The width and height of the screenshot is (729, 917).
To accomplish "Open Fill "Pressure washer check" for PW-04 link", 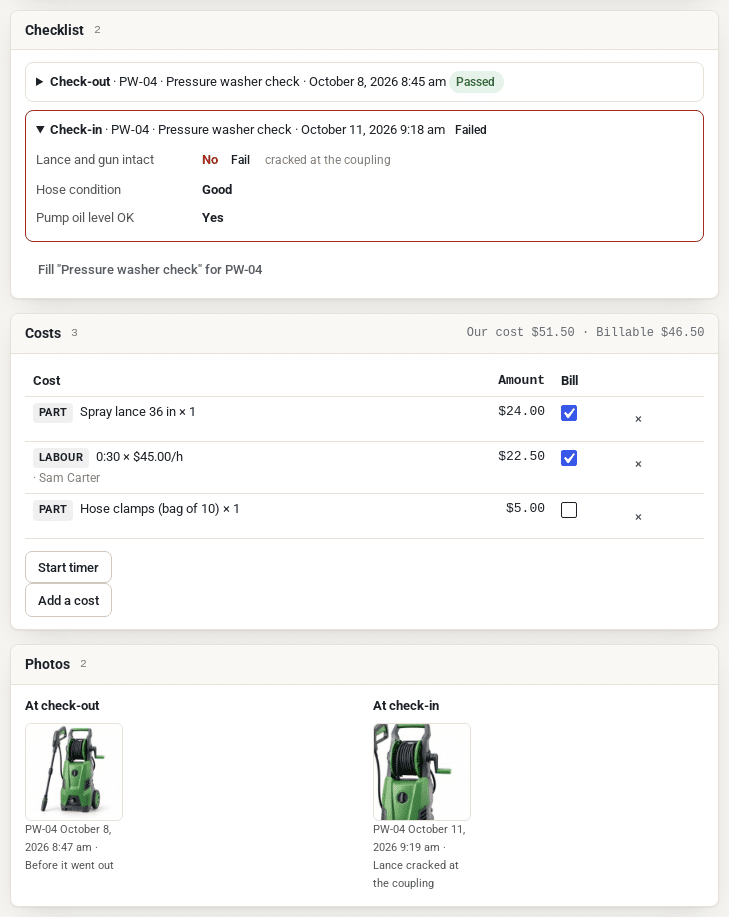I will (150, 270).
